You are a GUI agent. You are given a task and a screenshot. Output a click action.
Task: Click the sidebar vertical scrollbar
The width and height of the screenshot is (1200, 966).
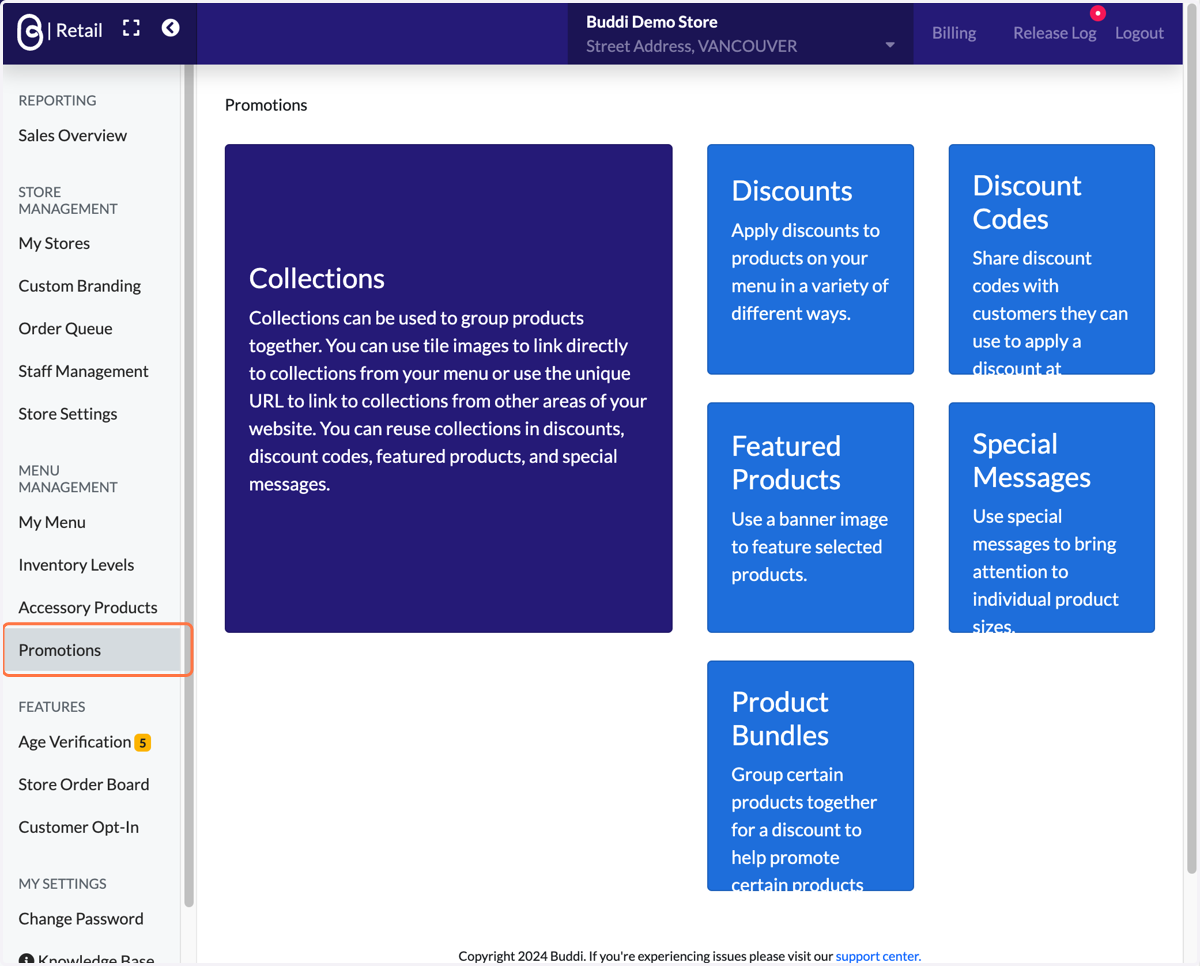click(189, 485)
